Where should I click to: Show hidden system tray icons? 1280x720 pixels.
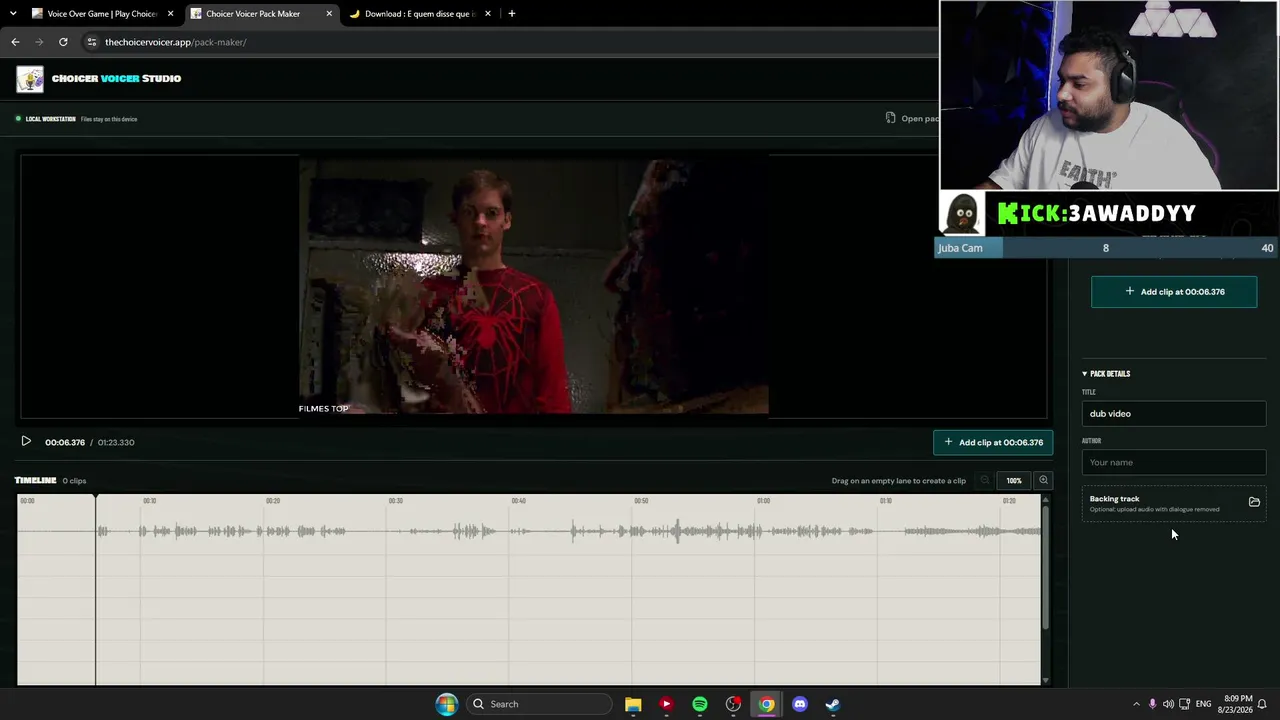(x=1136, y=704)
